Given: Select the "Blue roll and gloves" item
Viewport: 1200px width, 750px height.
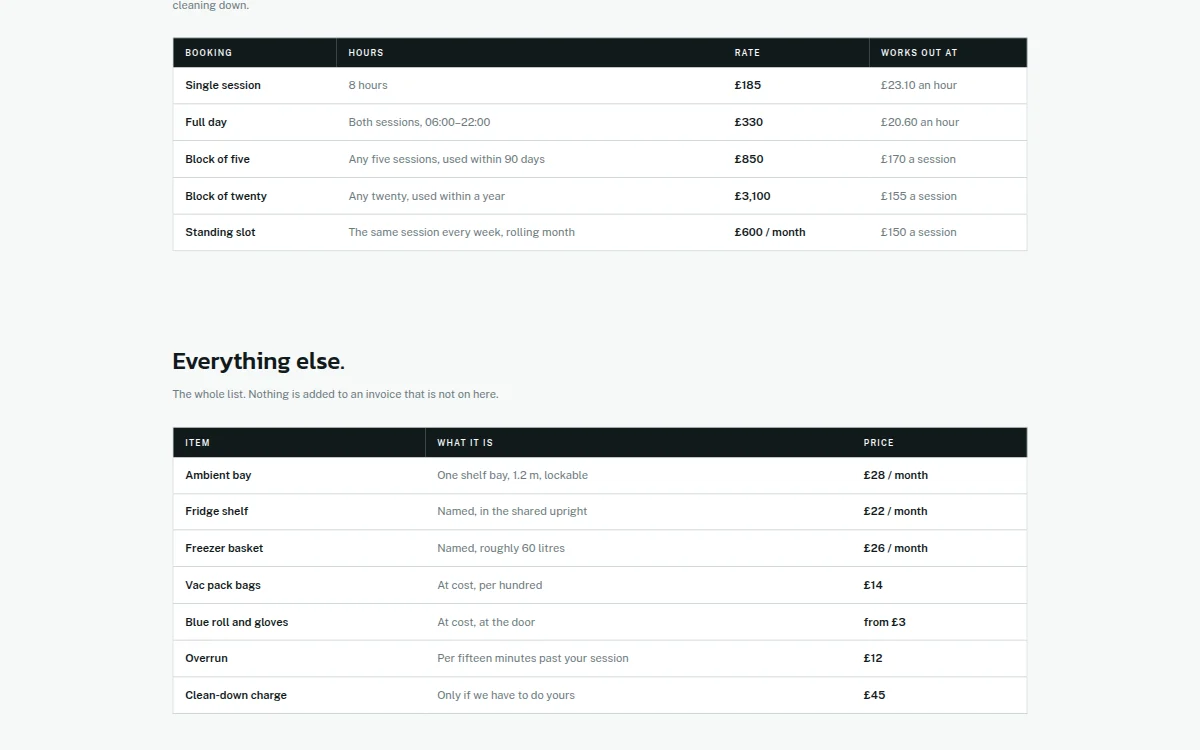Looking at the screenshot, I should click(236, 622).
